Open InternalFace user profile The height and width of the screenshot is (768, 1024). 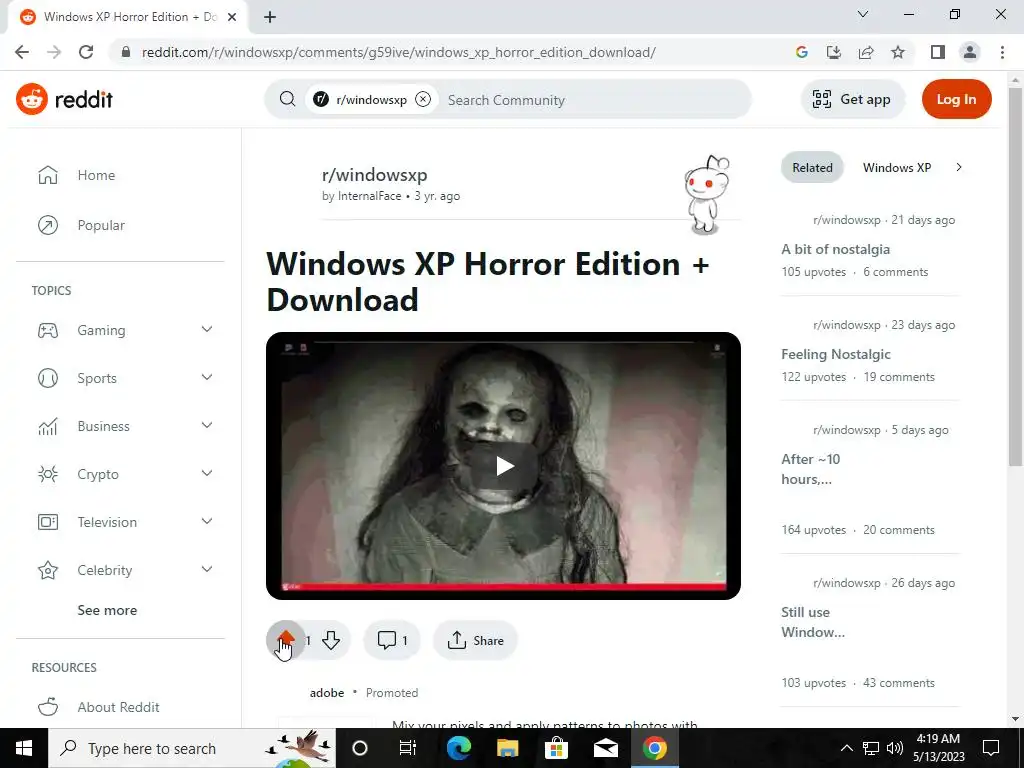click(x=370, y=196)
